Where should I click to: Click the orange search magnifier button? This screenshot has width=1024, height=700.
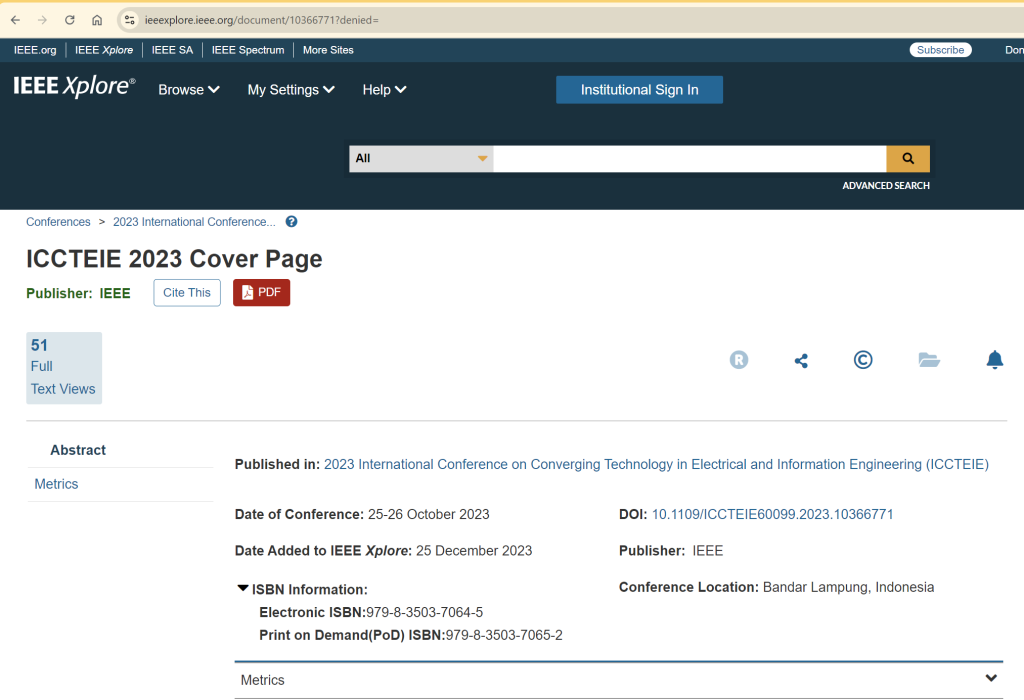tap(908, 159)
